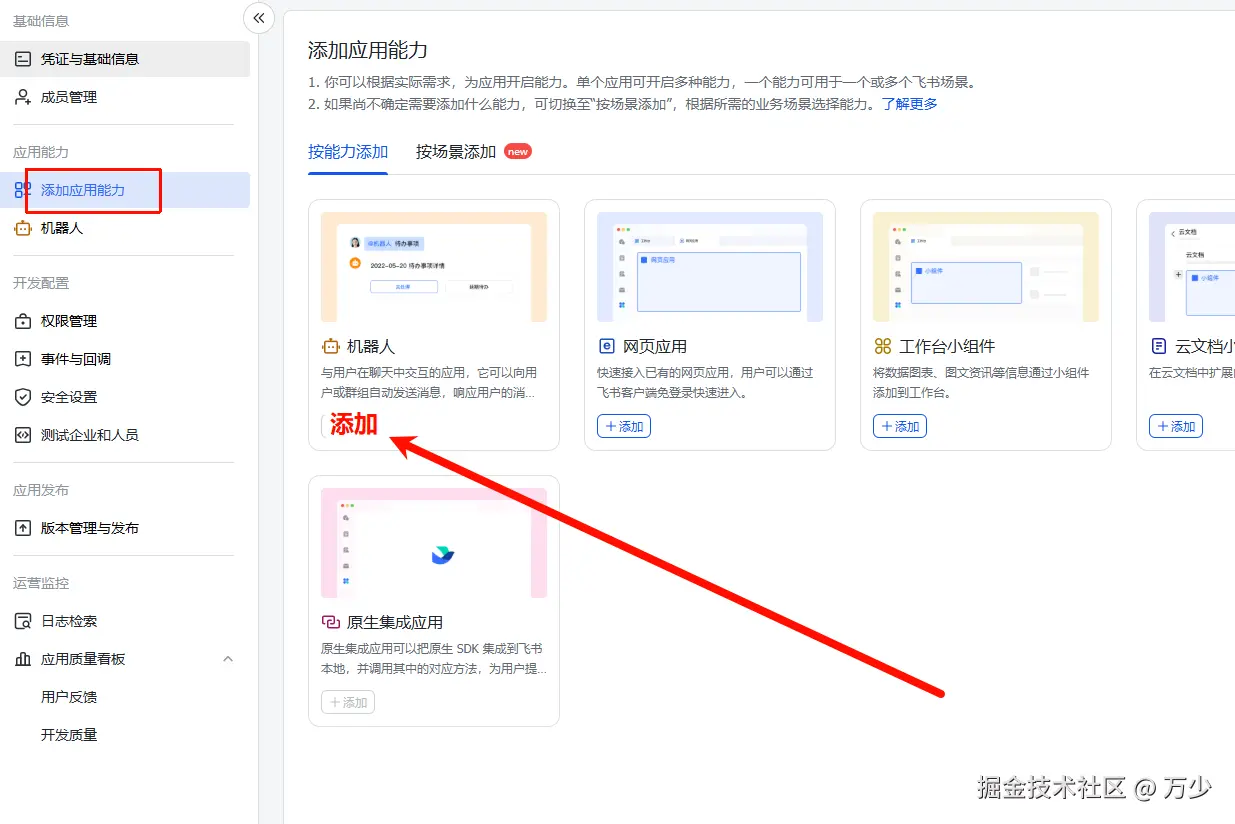Click the event icon beside 事件与回调
Screen dimensions: 1235x824
click(23, 359)
